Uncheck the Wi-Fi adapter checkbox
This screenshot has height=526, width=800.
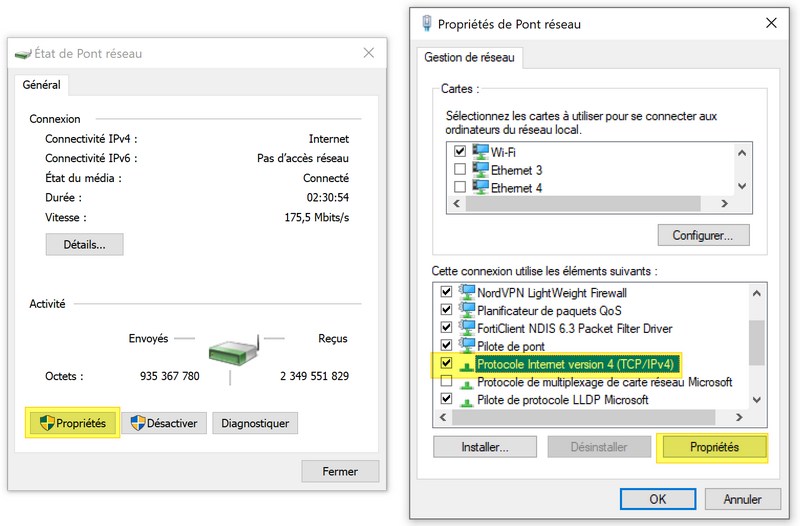pos(460,151)
